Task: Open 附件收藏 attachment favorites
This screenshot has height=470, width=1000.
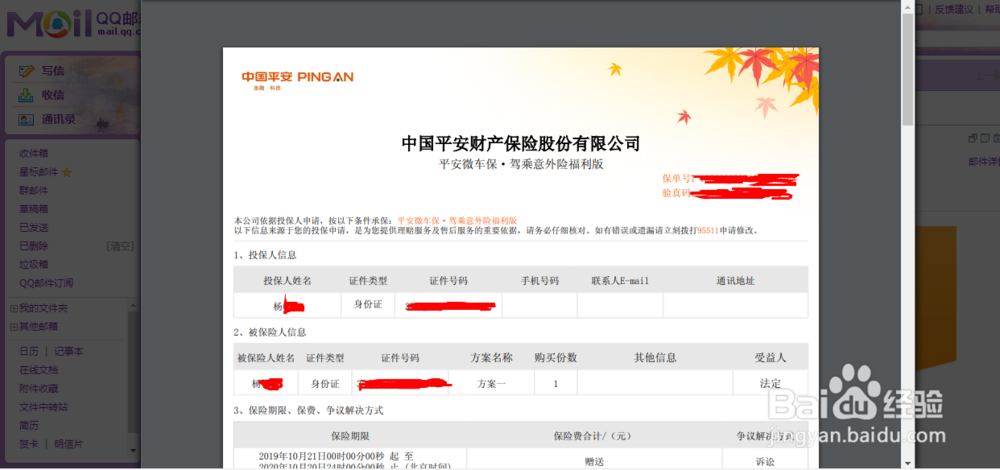Action: click(x=38, y=388)
